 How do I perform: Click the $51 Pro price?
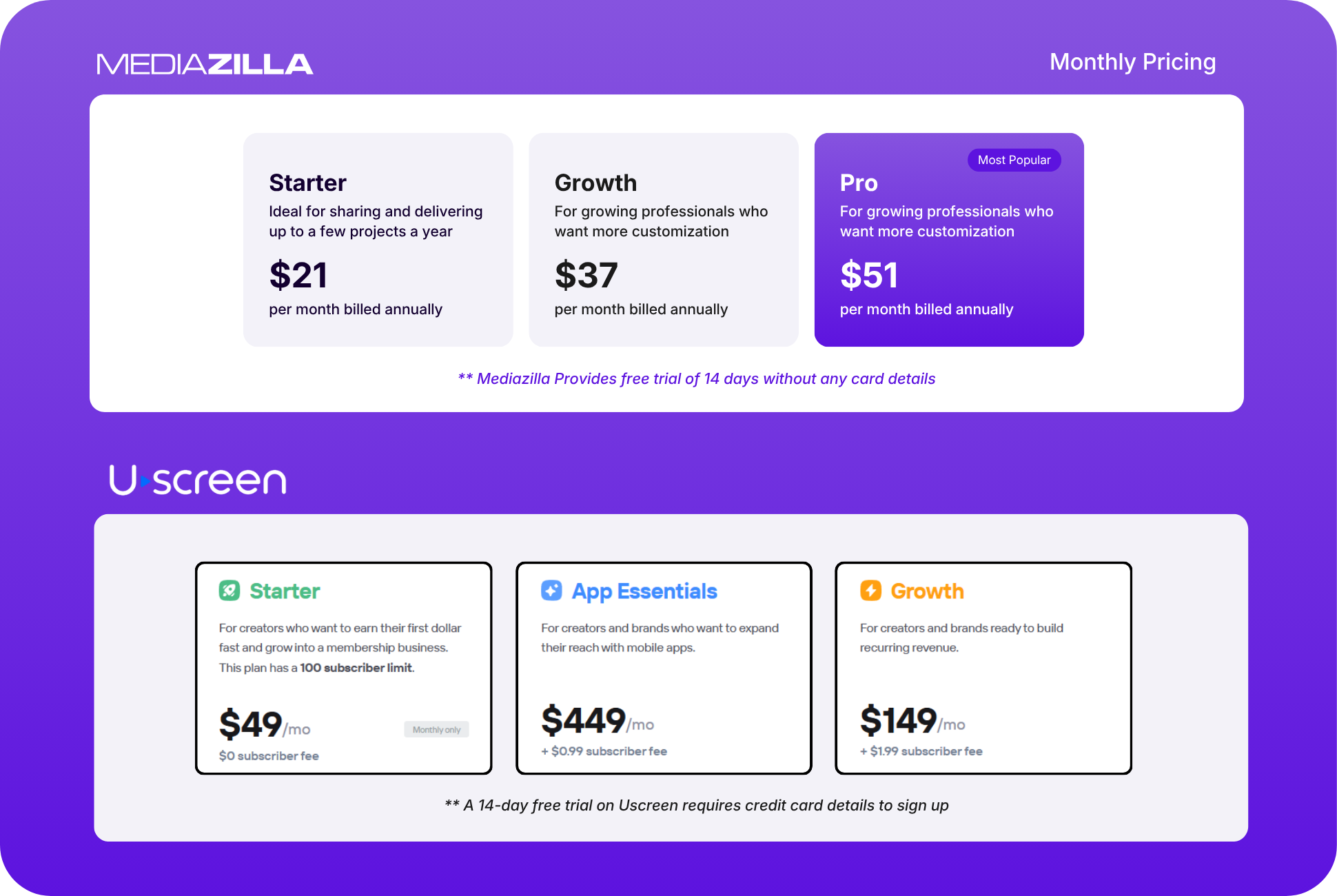click(869, 275)
